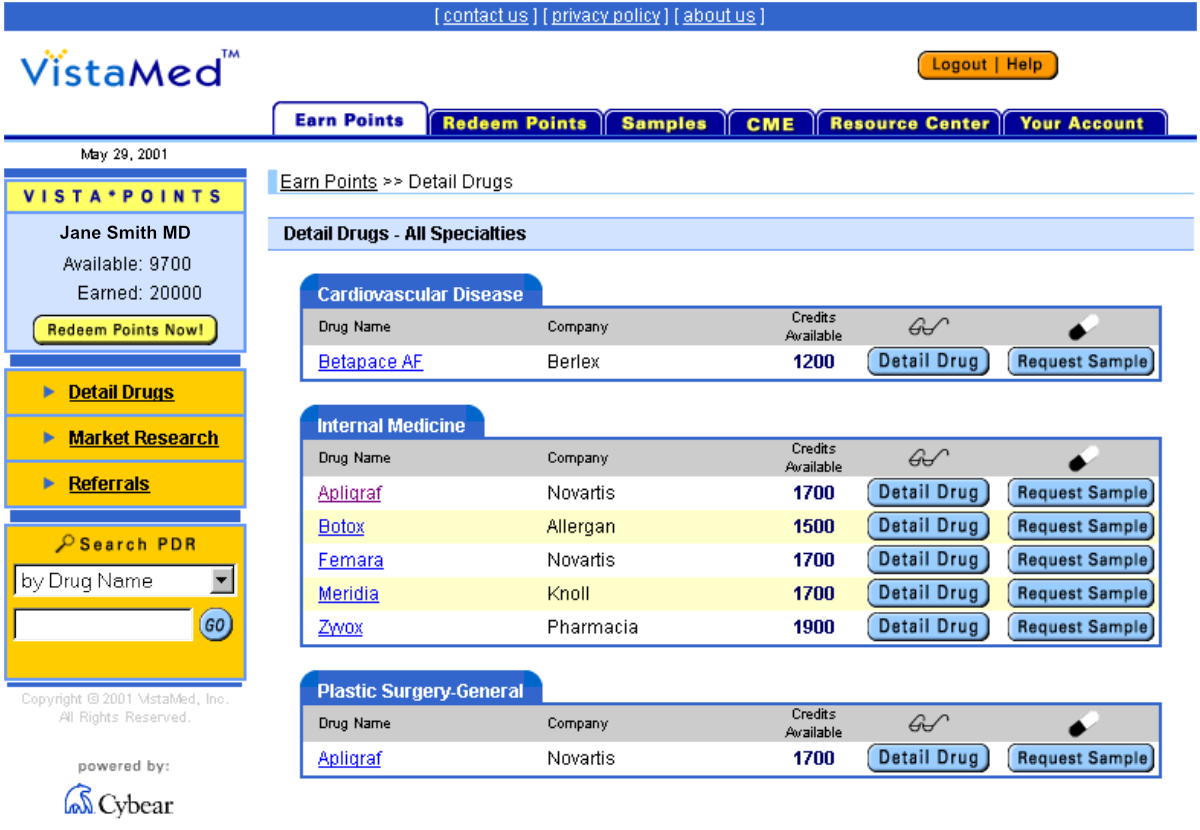Open the Zyvox drug link
1200x830 pixels.
(340, 628)
